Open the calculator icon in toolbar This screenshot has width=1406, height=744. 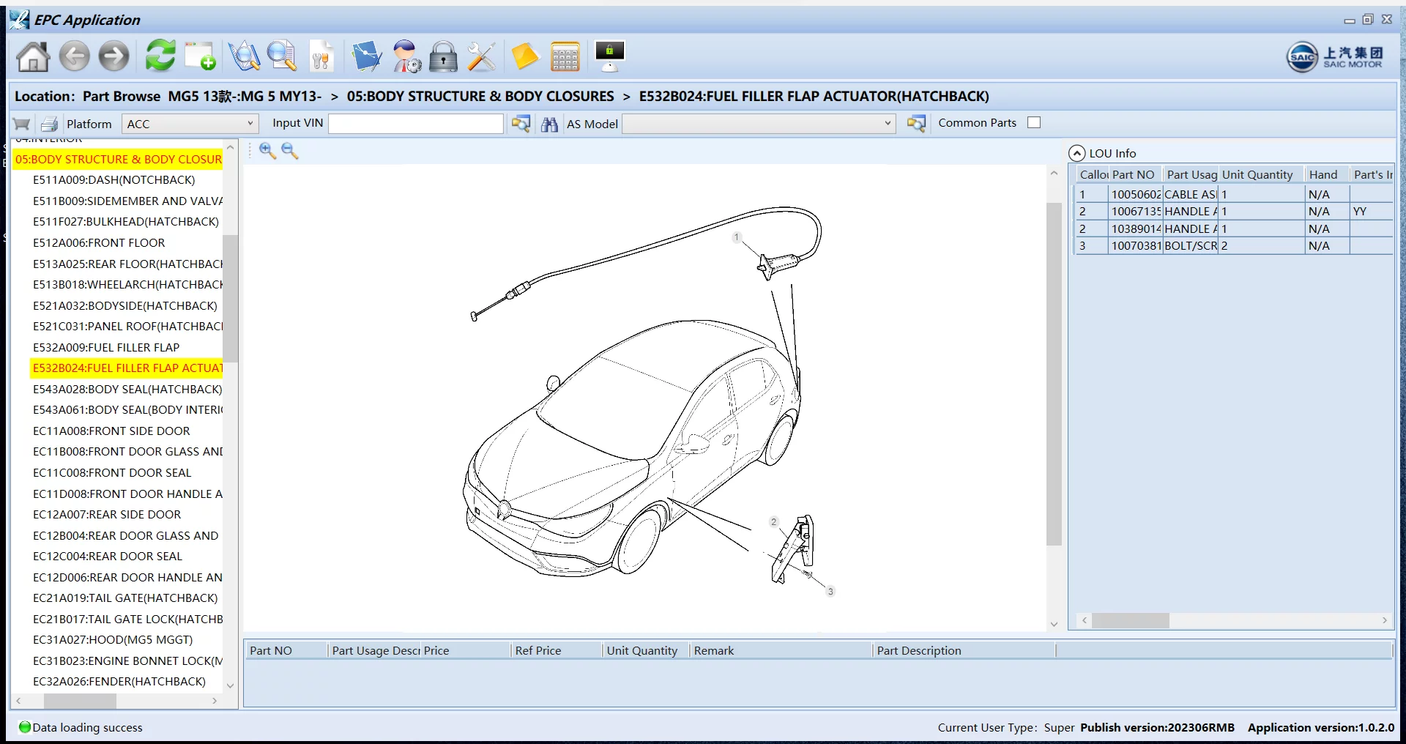(565, 57)
